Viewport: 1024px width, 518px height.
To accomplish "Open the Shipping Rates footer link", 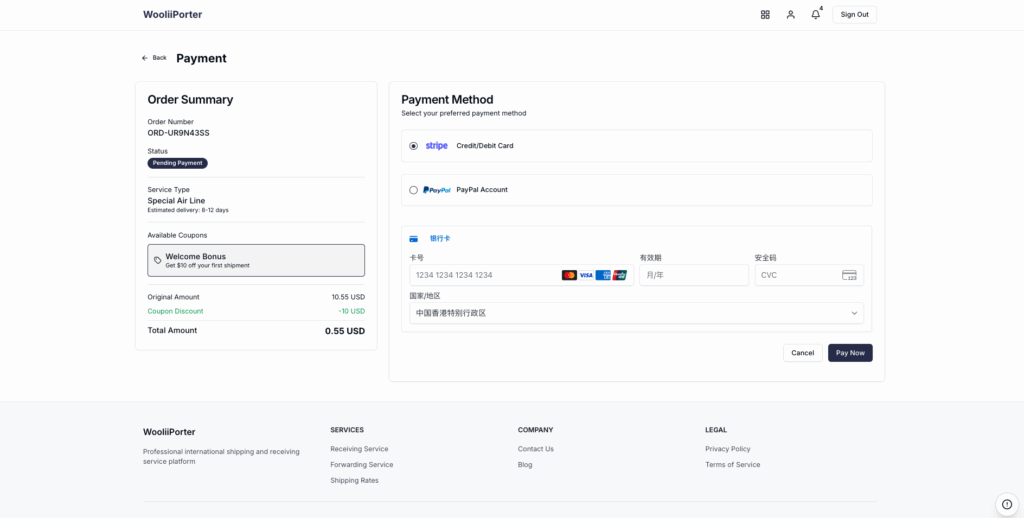I will [x=354, y=481].
